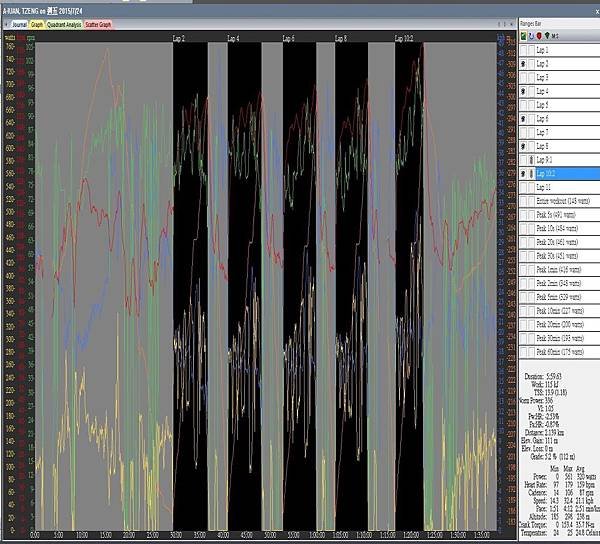
Task: Hide the Lap 8 range highlight
Action: click(x=523, y=146)
